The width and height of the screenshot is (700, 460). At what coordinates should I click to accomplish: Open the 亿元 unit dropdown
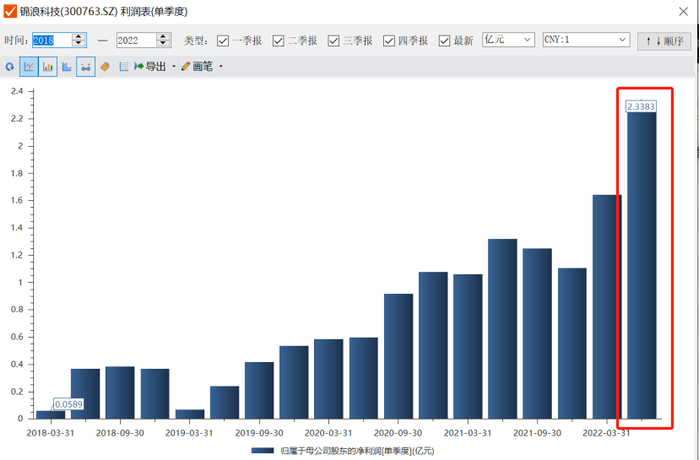pos(508,40)
